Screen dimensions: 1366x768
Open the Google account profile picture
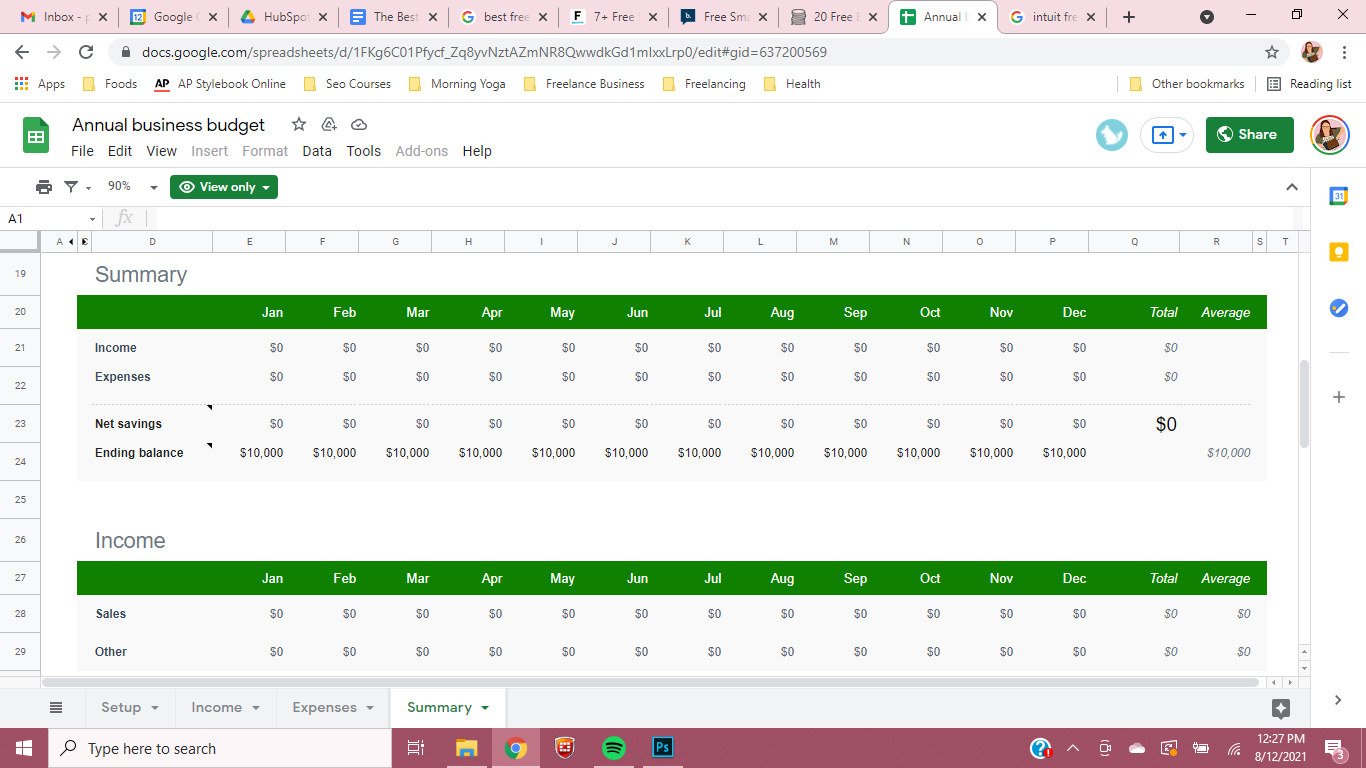point(1330,135)
